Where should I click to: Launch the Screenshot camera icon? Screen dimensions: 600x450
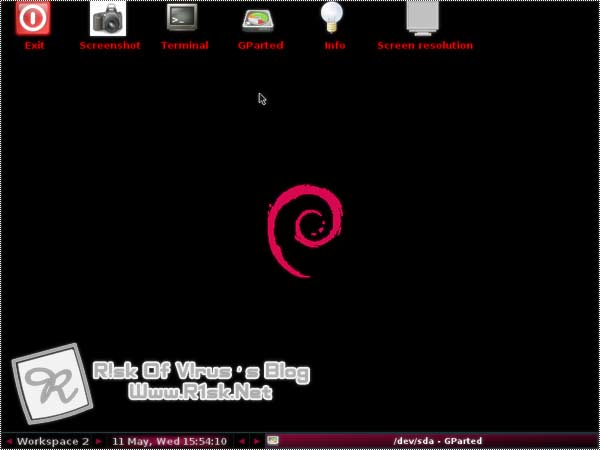108,18
